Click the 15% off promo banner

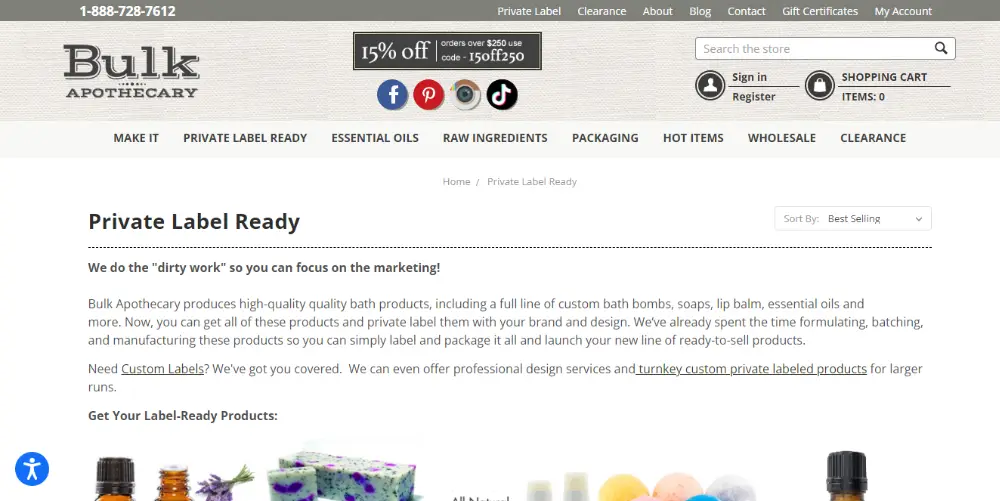click(x=447, y=51)
